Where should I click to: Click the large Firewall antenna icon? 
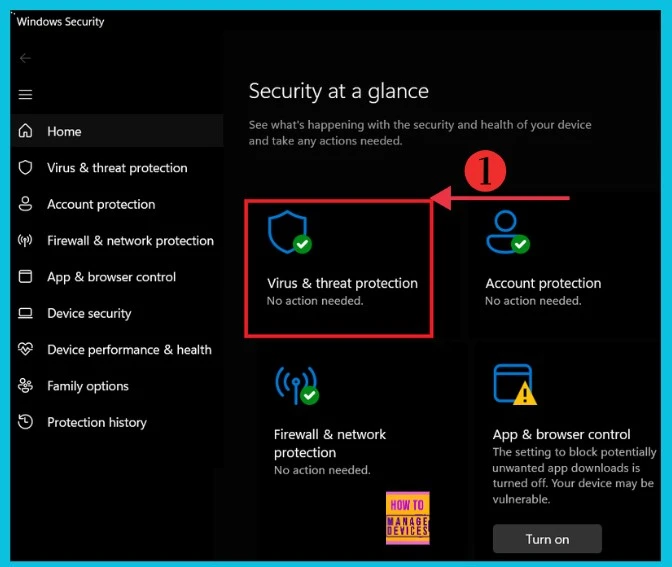click(x=297, y=385)
